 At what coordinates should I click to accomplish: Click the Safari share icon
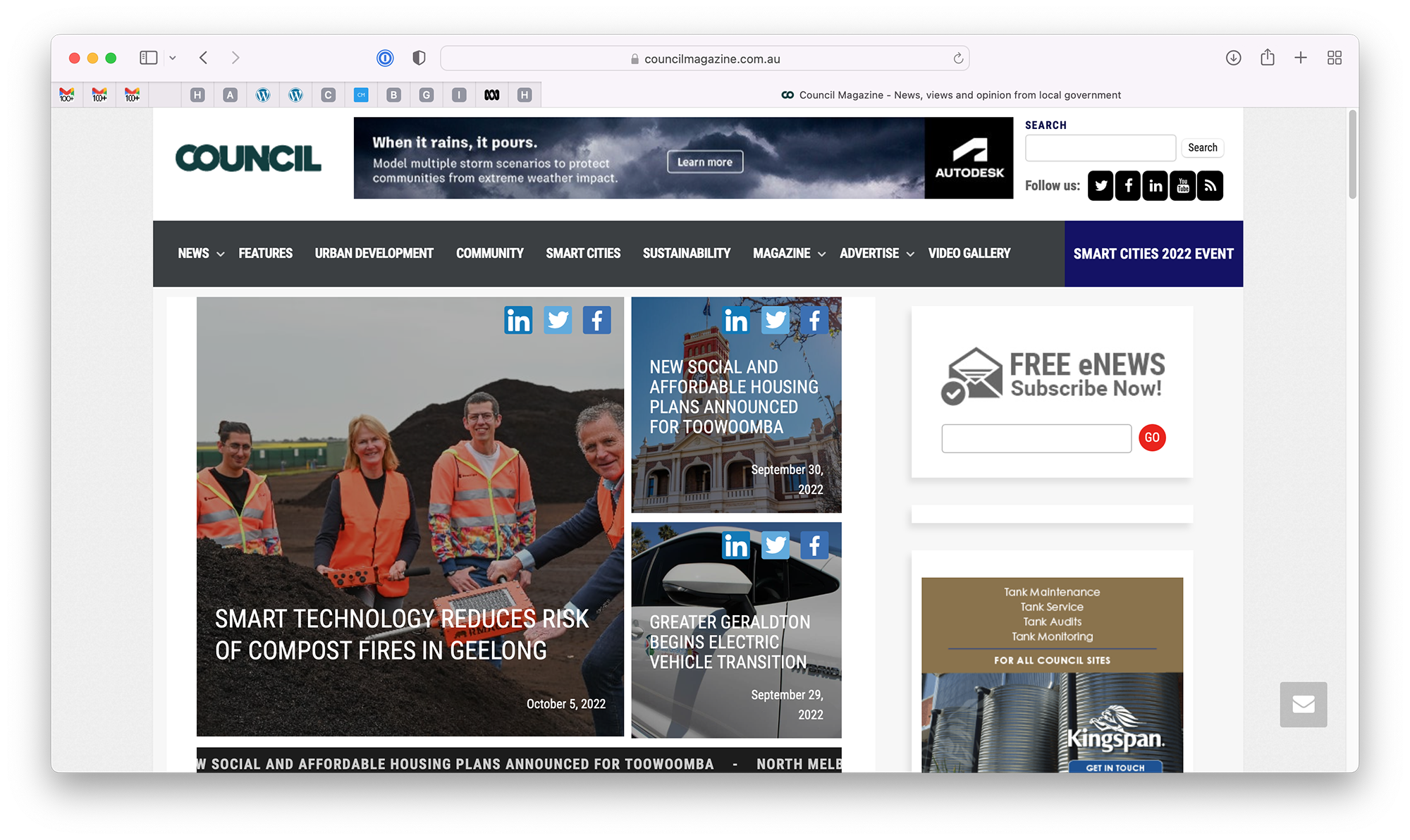1267,58
